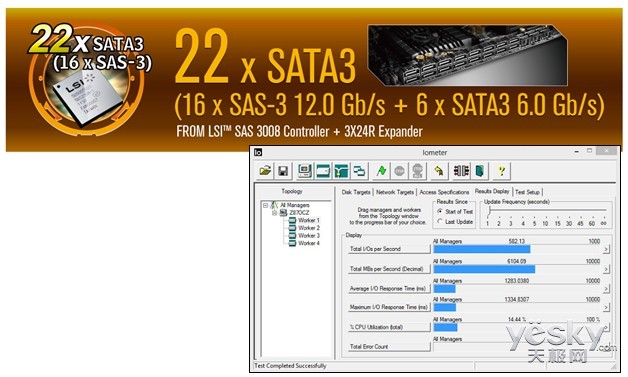
Task: Click the Reset Workers arrow icon
Action: (439, 171)
